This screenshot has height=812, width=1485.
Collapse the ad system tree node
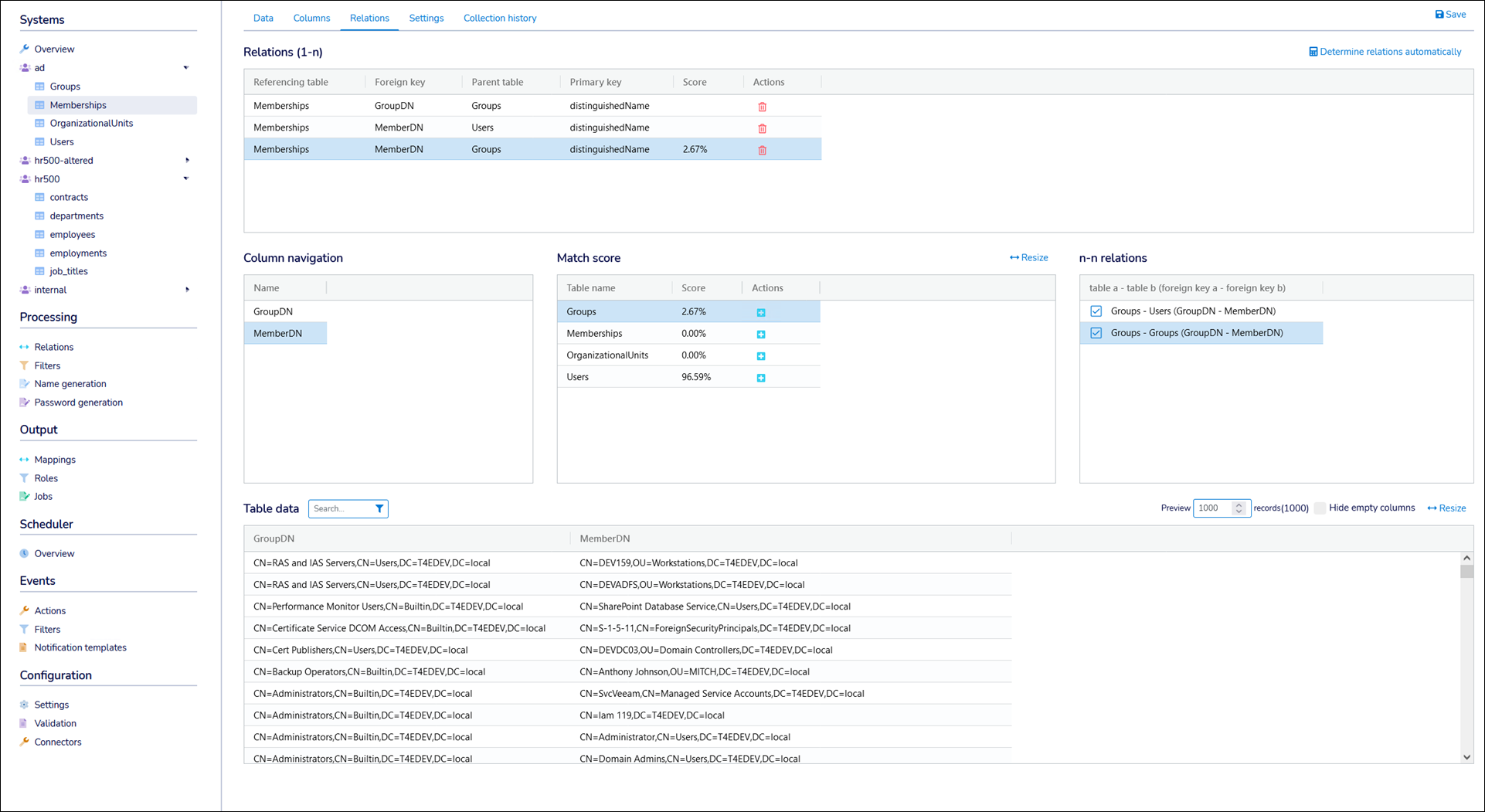[186, 68]
